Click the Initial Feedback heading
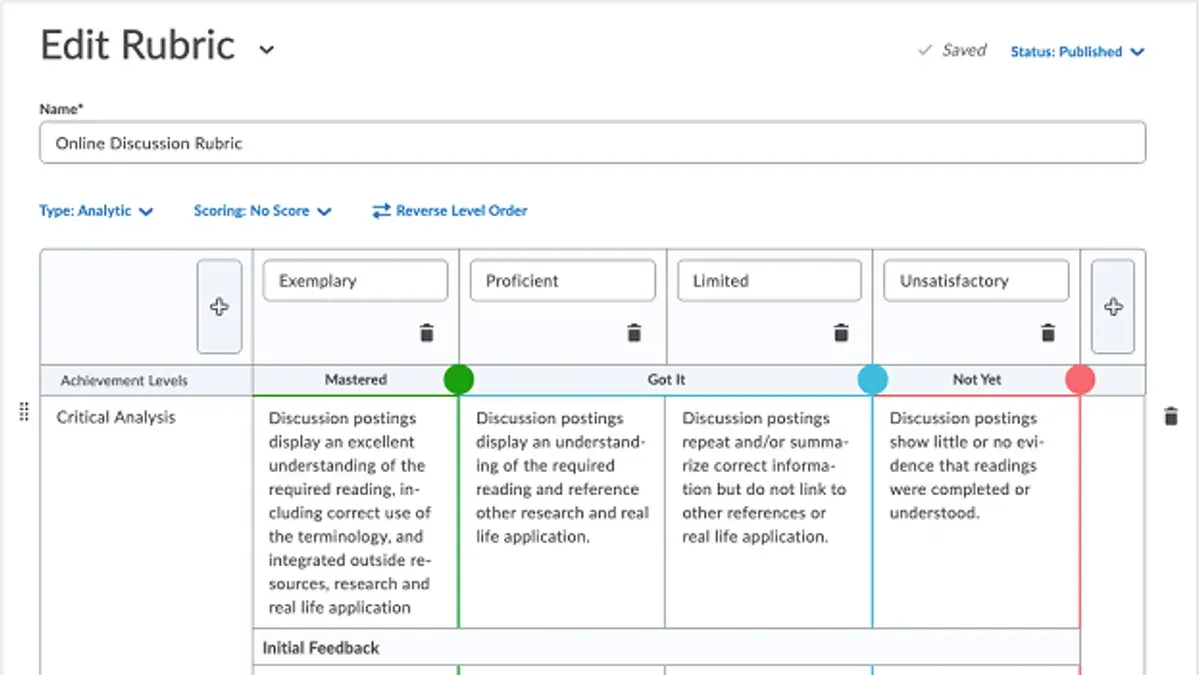The image size is (1200, 675). coord(321,648)
